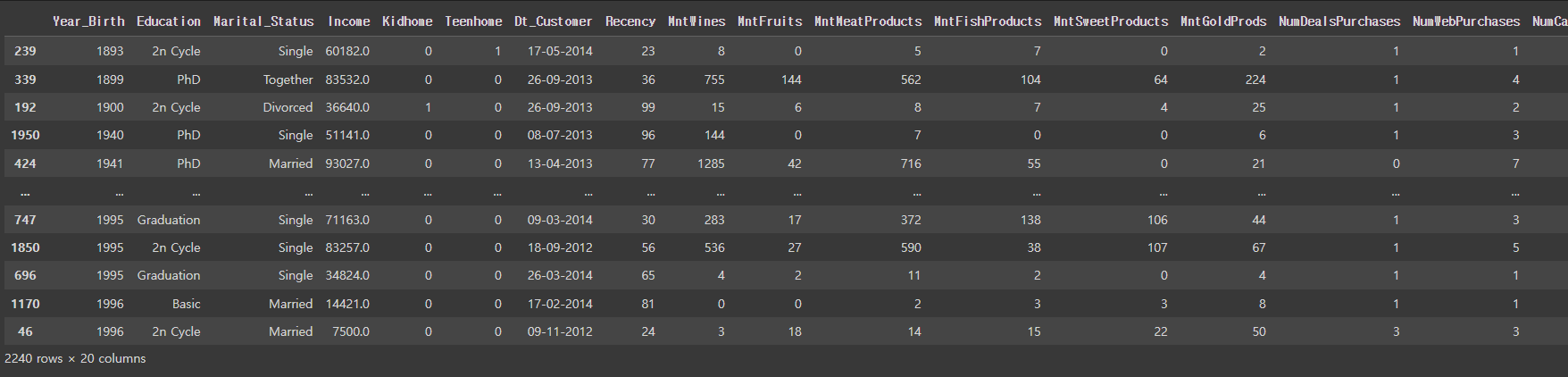Click MntGoldProds value 224
This screenshot has height=377, width=1568.
[x=1255, y=80]
